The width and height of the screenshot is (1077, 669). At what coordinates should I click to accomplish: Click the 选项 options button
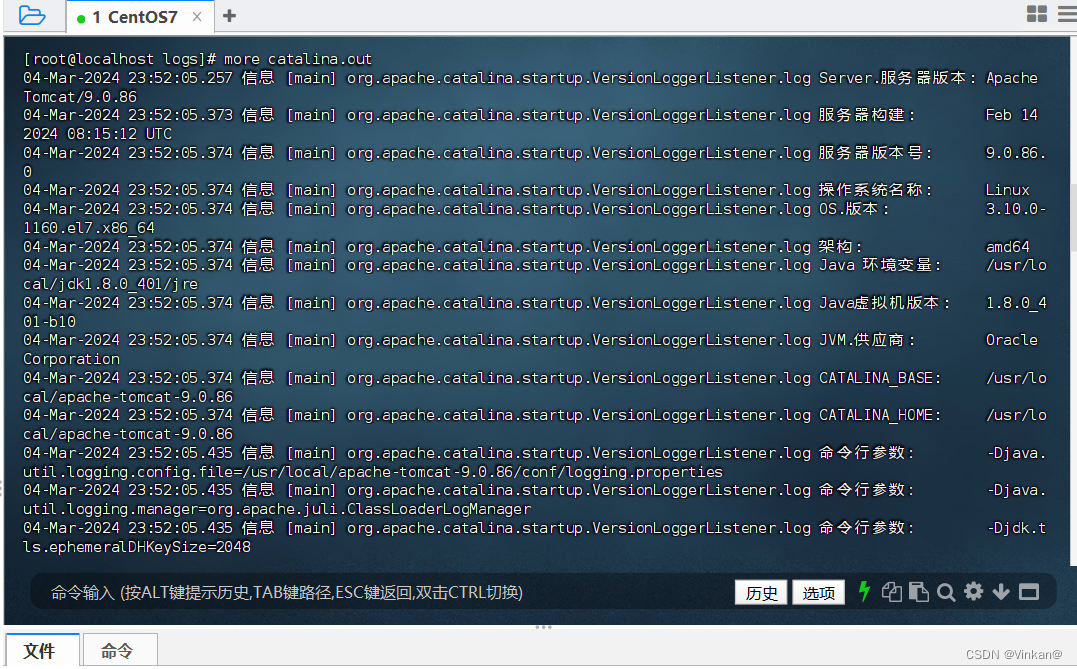point(819,592)
